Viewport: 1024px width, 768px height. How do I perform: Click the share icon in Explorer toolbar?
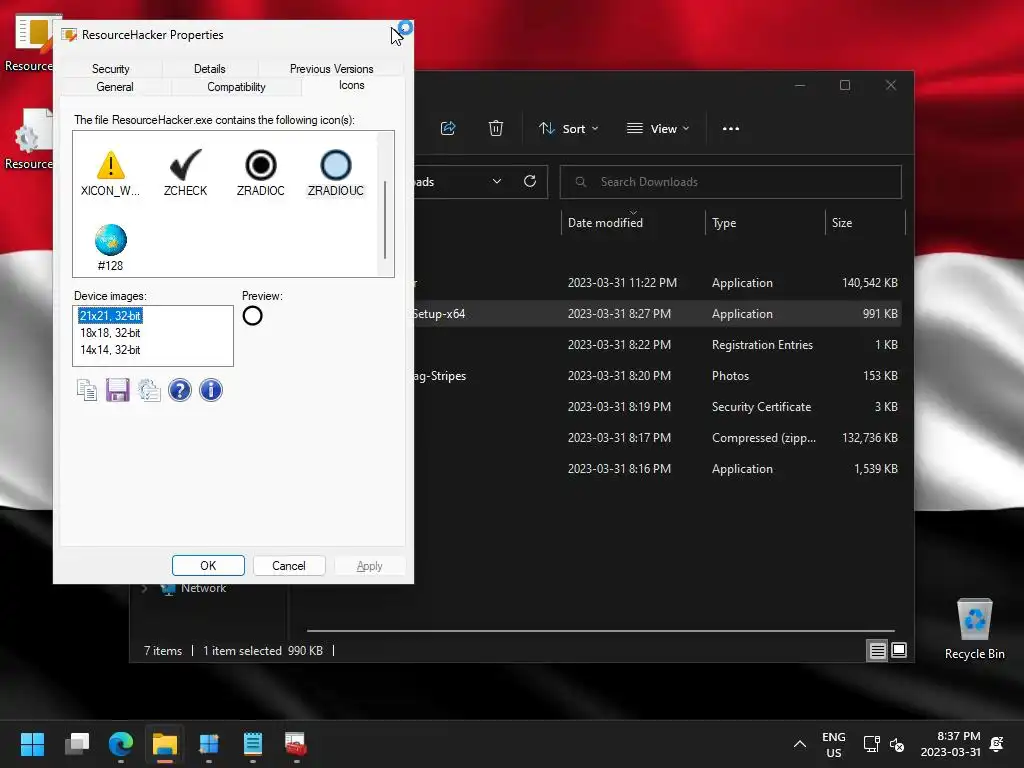pyautogui.click(x=448, y=129)
